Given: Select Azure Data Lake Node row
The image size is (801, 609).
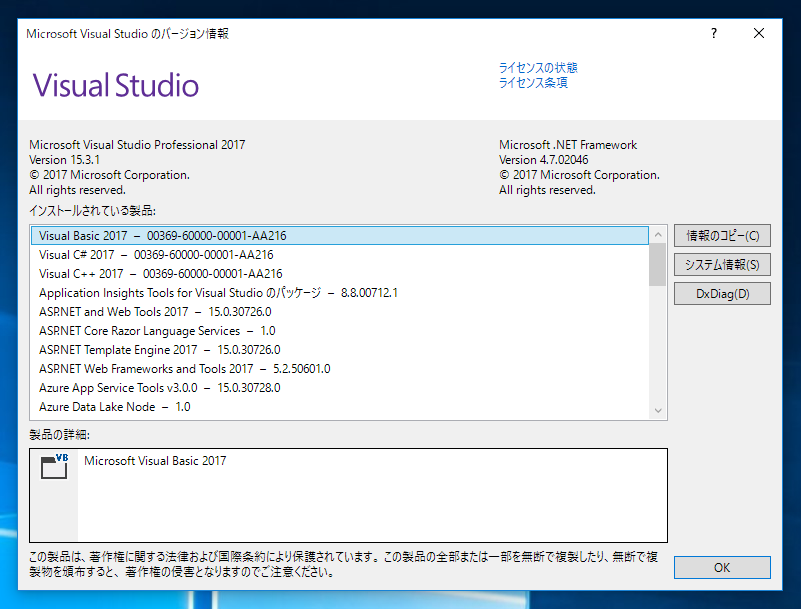Looking at the screenshot, I should point(340,407).
